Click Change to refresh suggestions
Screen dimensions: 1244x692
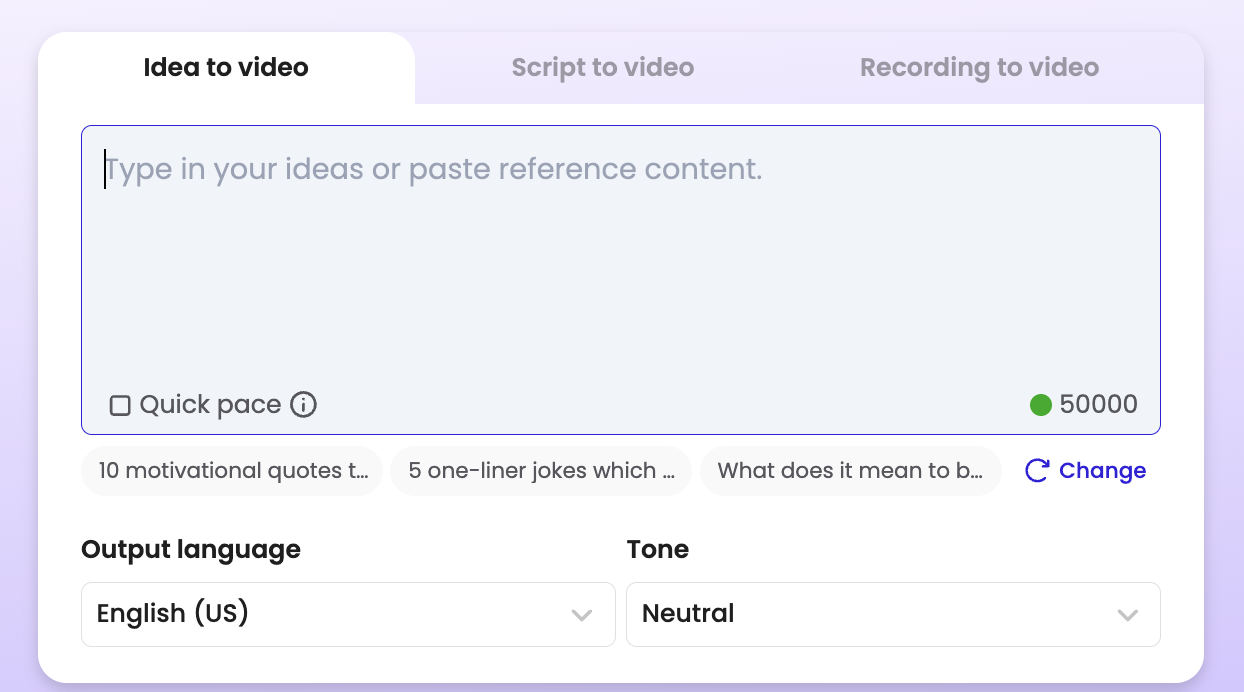coord(1101,471)
